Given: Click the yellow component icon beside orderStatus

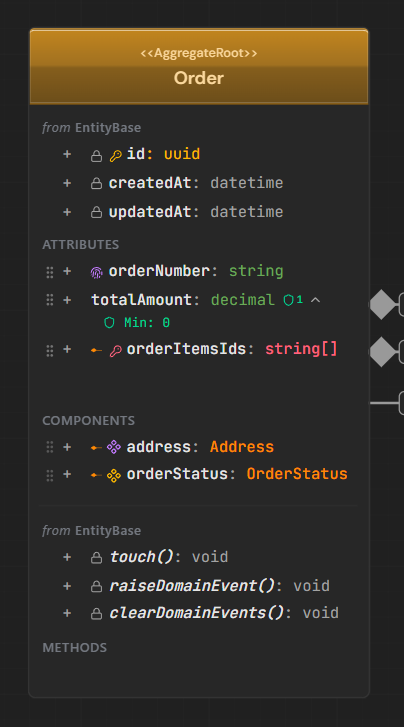Looking at the screenshot, I should coord(114,475).
